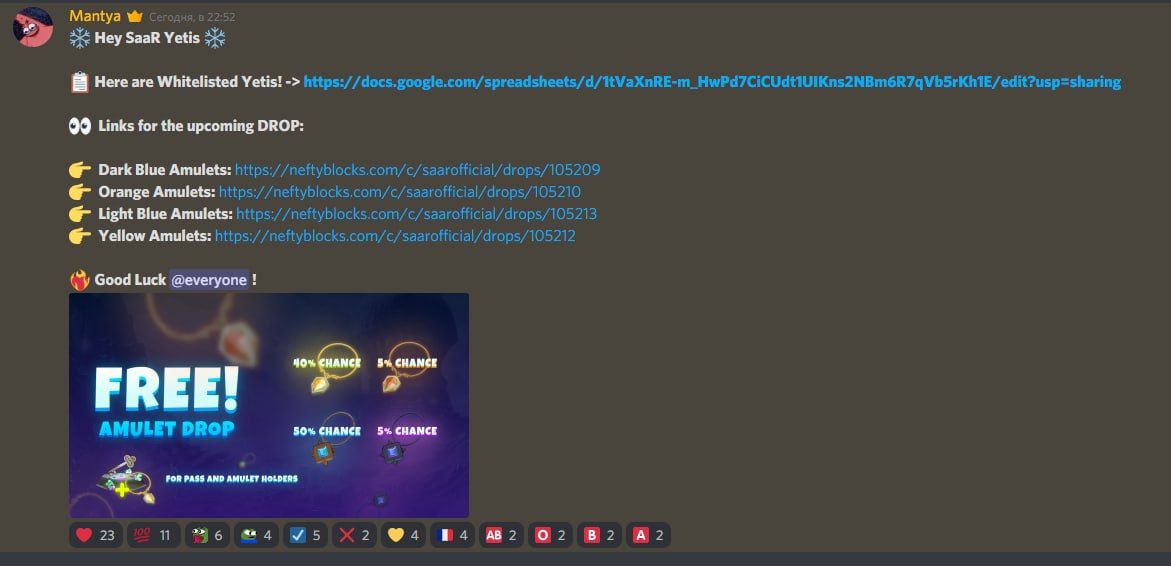The height and width of the screenshot is (566, 1171).
Task: Add the frog reaction with count 6
Action: click(x=207, y=535)
